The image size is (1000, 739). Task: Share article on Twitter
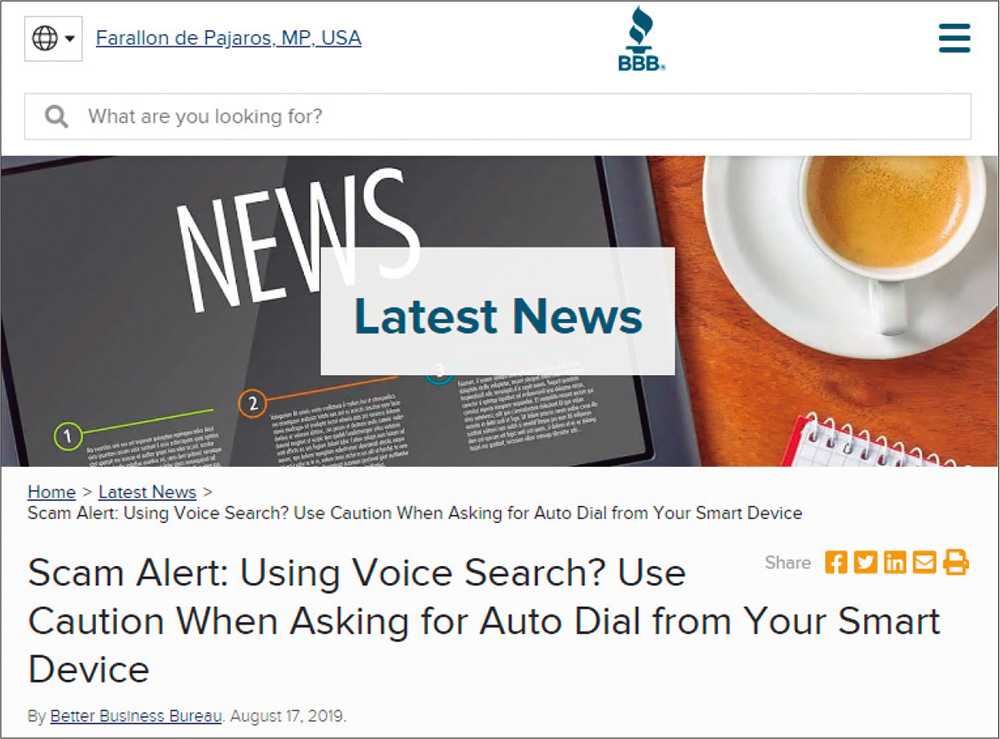click(865, 562)
